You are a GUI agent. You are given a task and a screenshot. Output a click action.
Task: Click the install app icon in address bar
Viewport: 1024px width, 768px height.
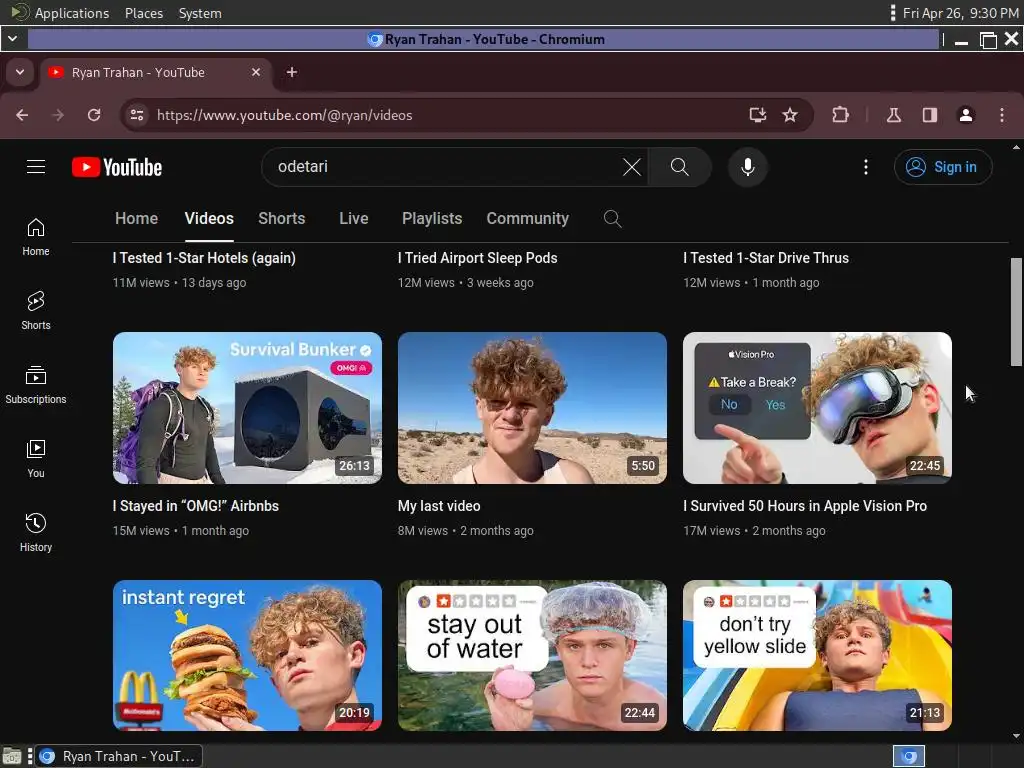pyautogui.click(x=757, y=115)
